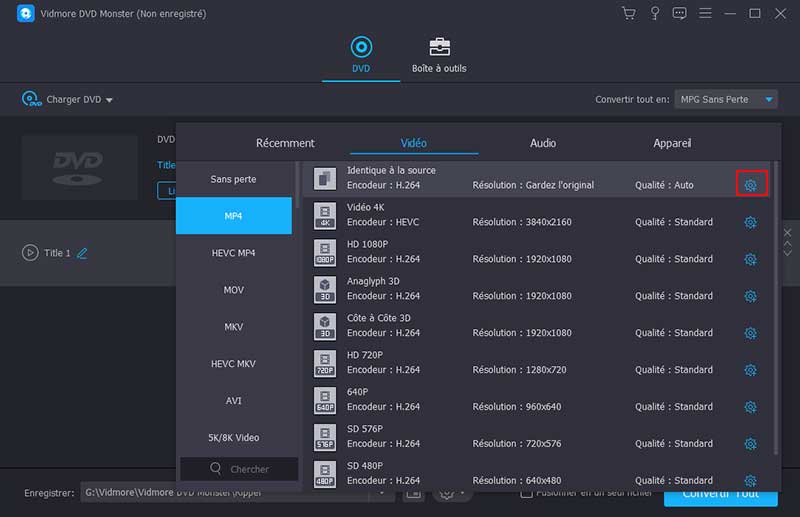
Task: Click the shopping cart purchase icon
Action: point(628,14)
